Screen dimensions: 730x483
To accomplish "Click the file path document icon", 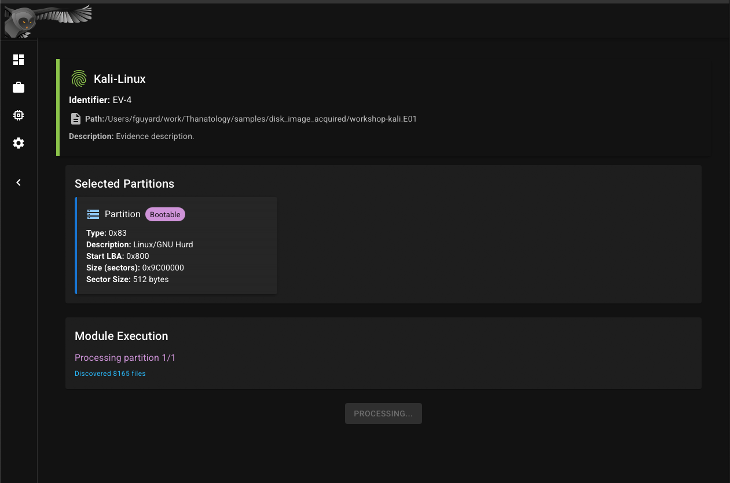I will click(x=75, y=119).
